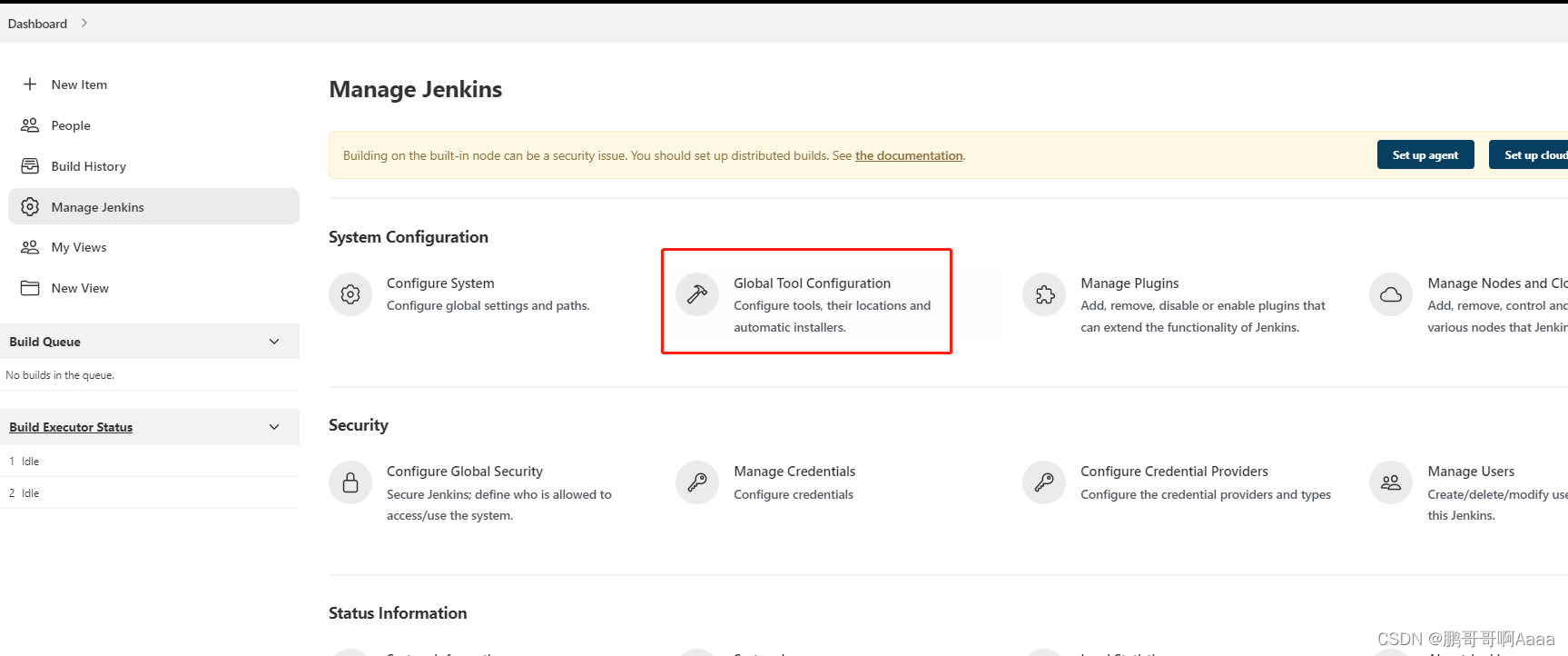Click executor 2 Idle row
The height and width of the screenshot is (656, 1568).
[150, 493]
